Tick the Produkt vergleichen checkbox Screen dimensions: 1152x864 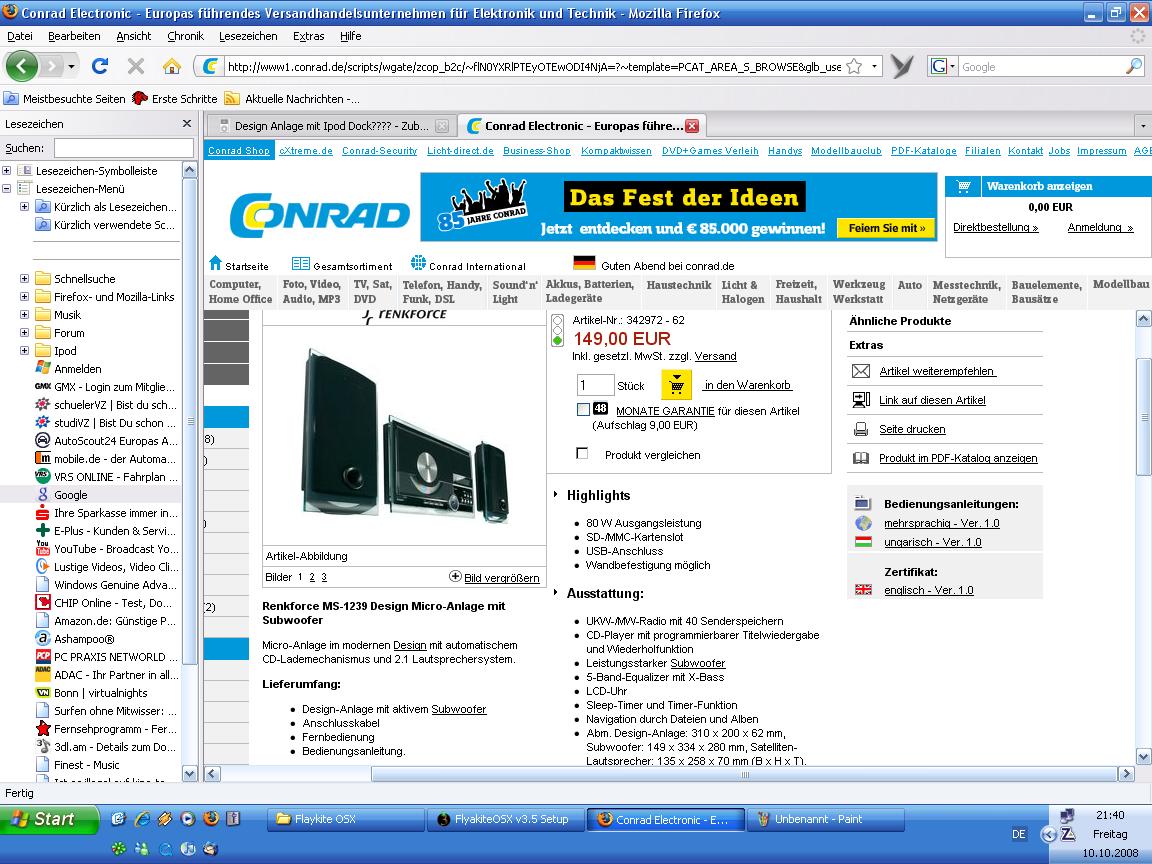click(x=583, y=453)
